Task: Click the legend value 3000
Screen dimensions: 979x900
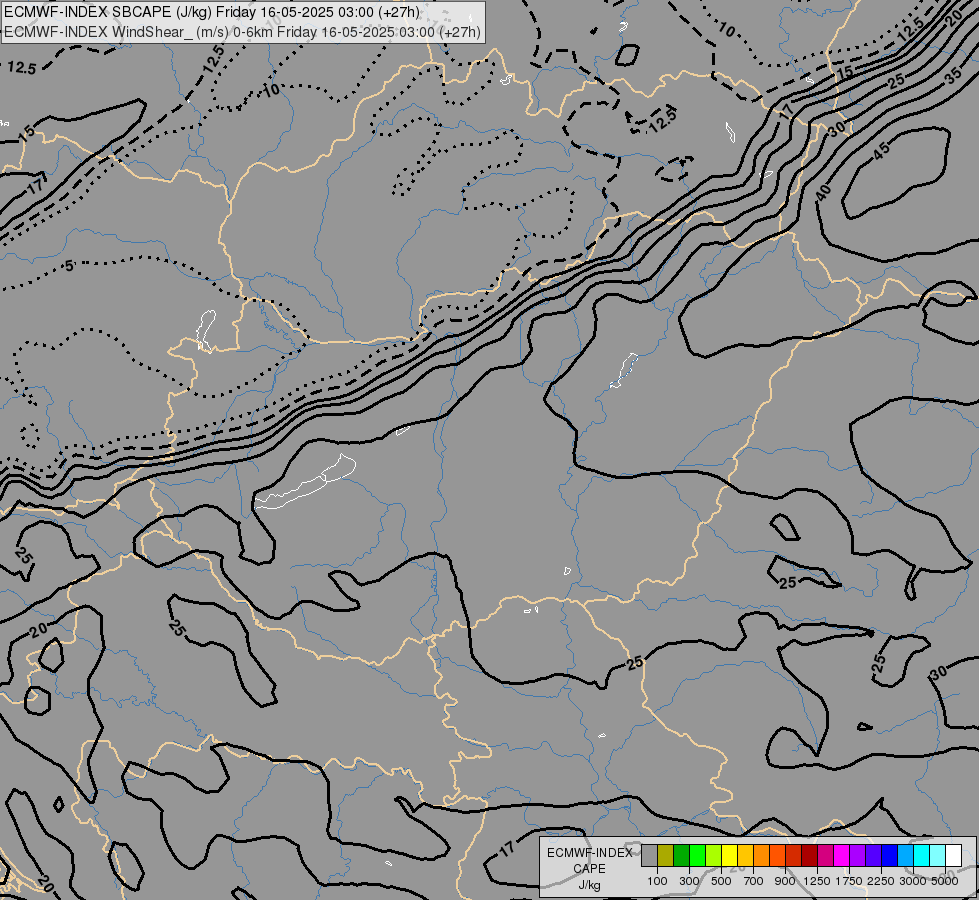Action: [913, 881]
